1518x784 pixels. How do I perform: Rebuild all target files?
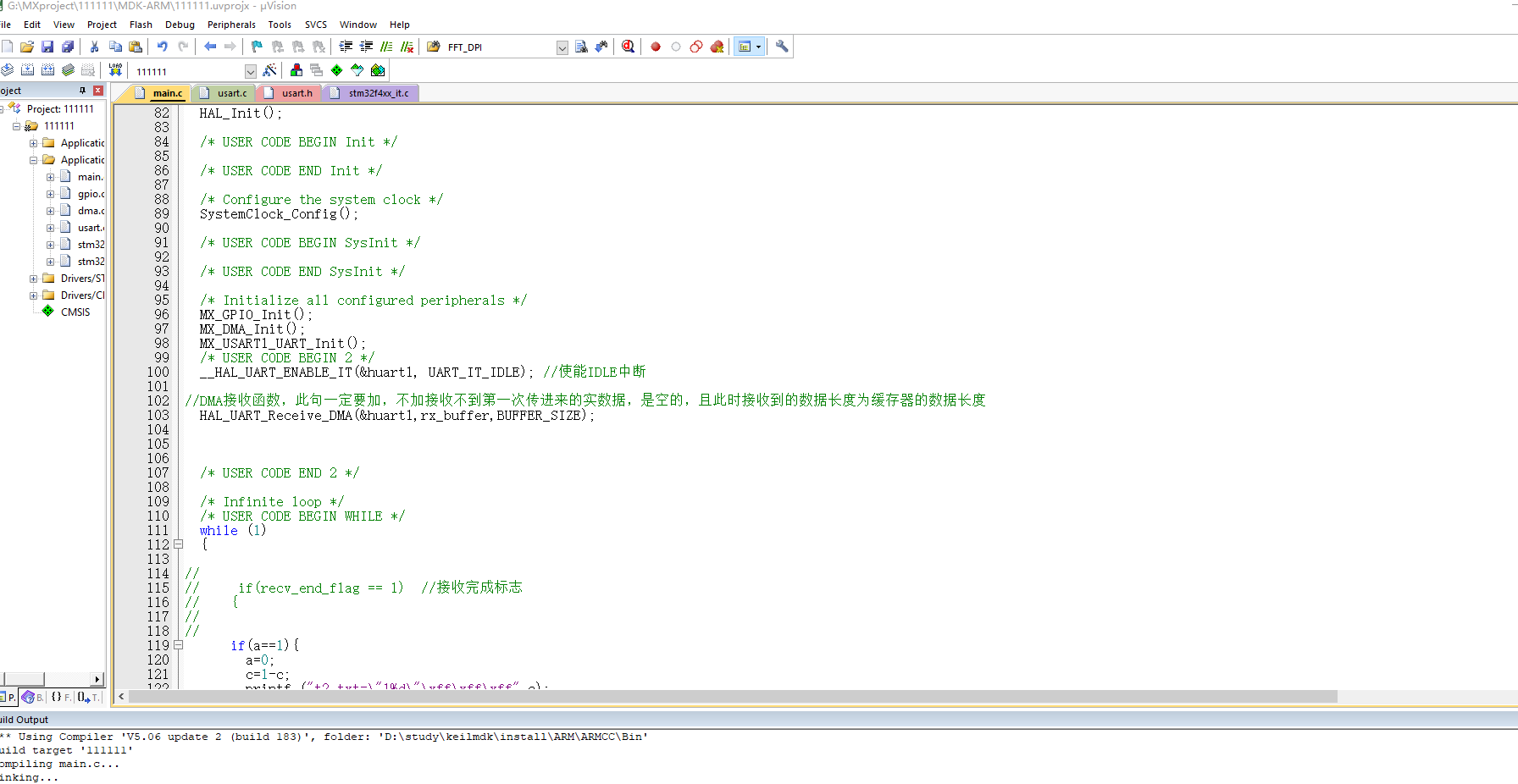47,70
